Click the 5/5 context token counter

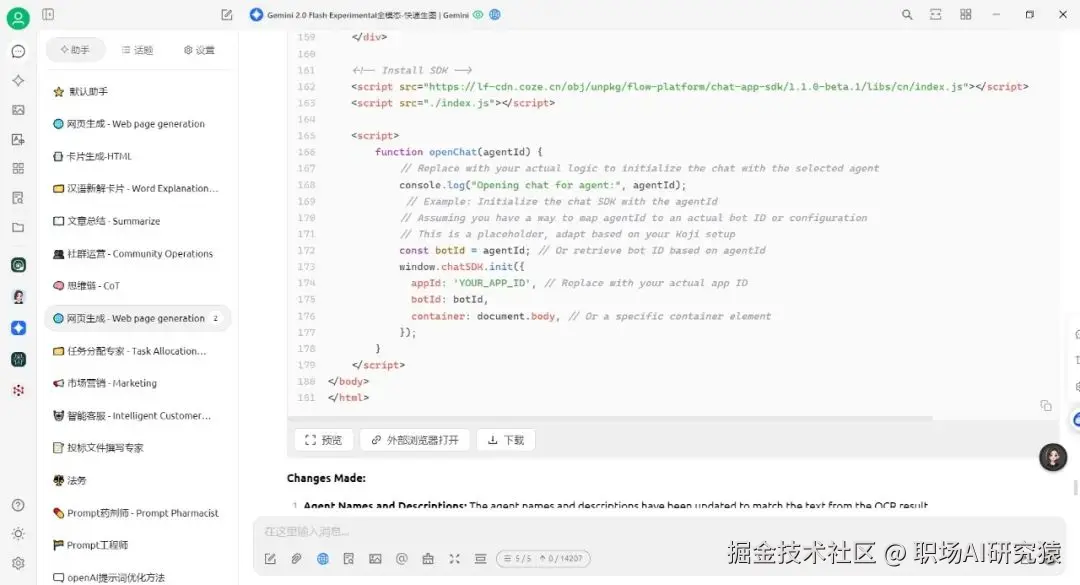click(x=543, y=559)
